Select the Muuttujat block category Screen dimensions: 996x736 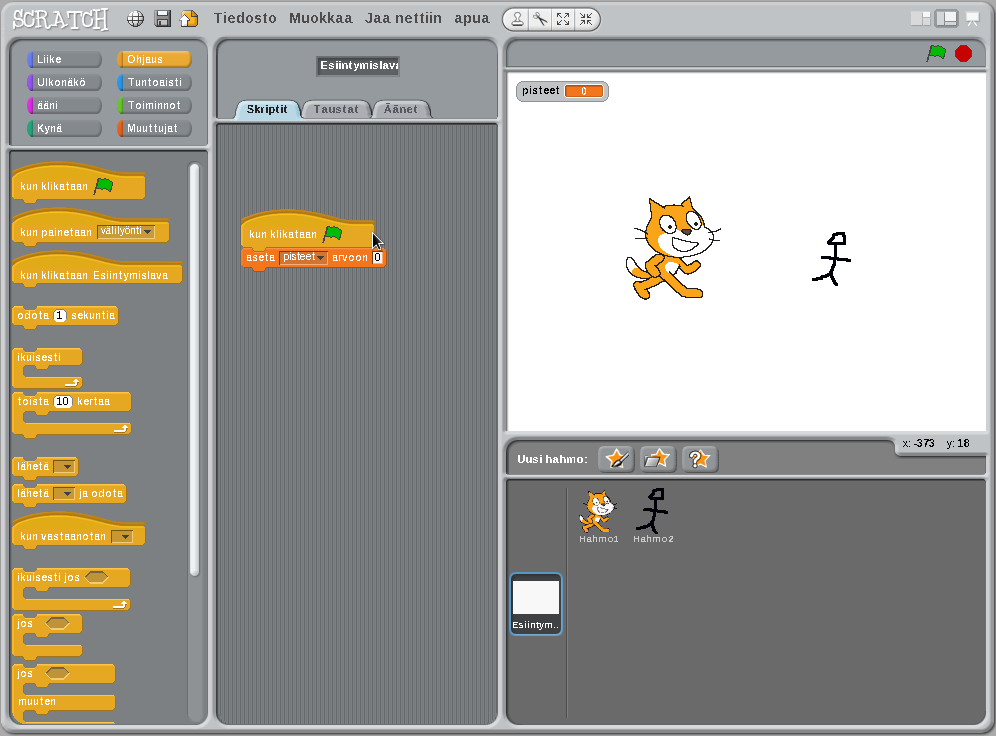(x=154, y=128)
